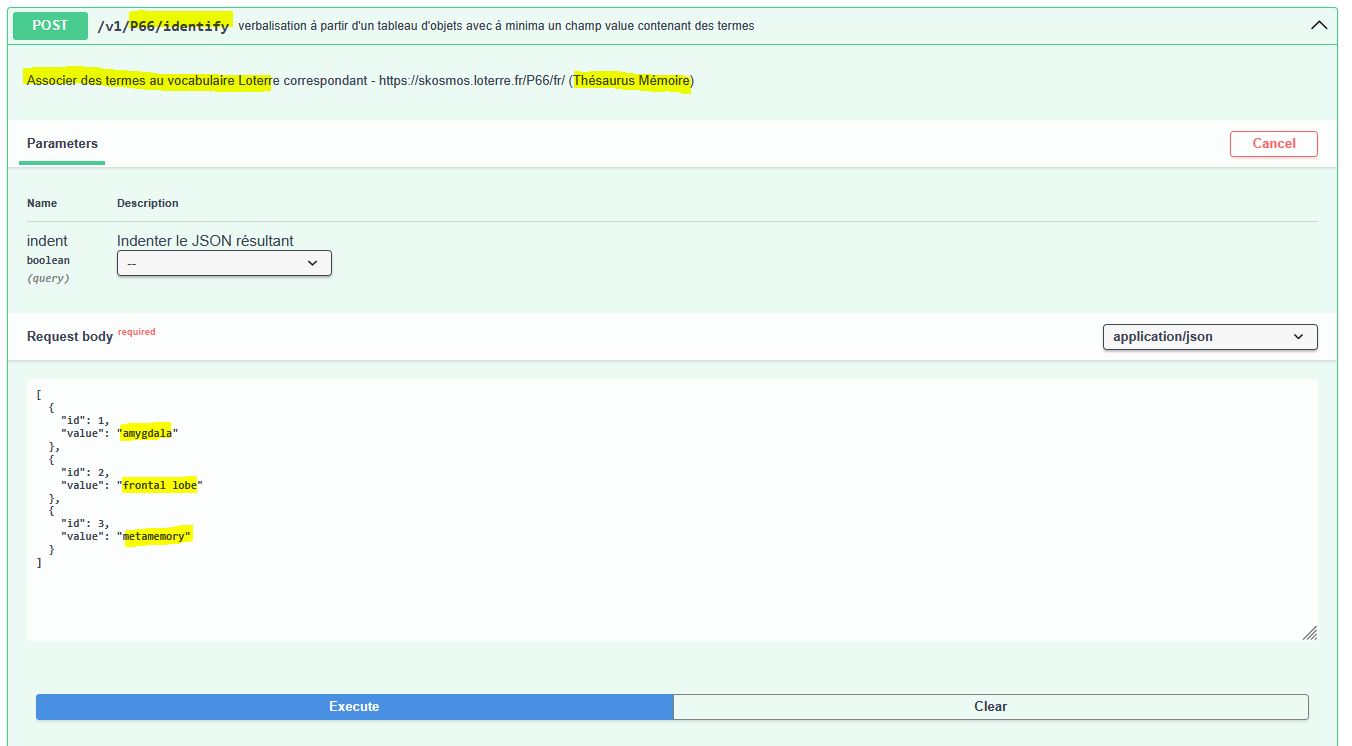
Task: Click the operation summary text starting with verbalisation
Action: [496, 26]
